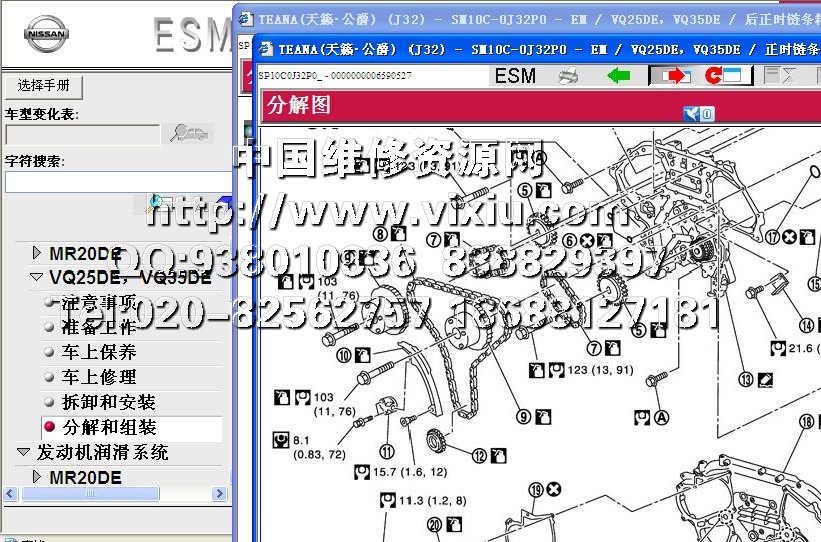This screenshot has width=821, height=542.
Task: Open the 拆卸和安装 tree item
Action: [x=108, y=402]
